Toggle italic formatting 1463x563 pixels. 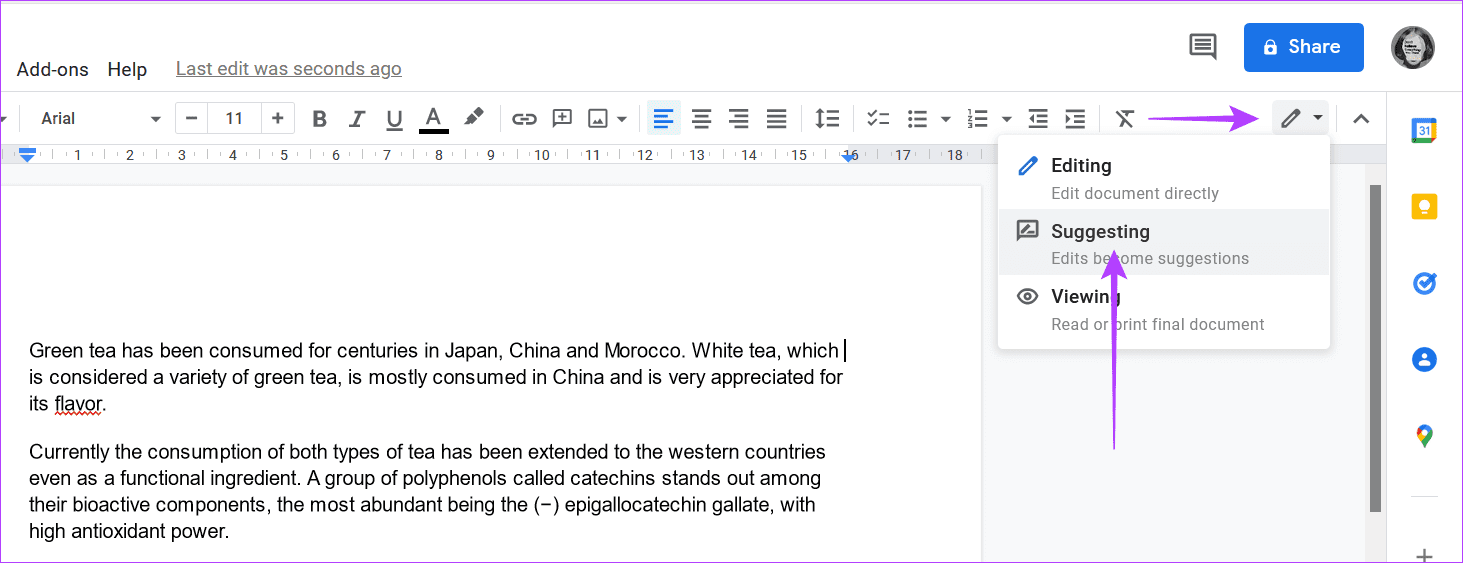357,119
